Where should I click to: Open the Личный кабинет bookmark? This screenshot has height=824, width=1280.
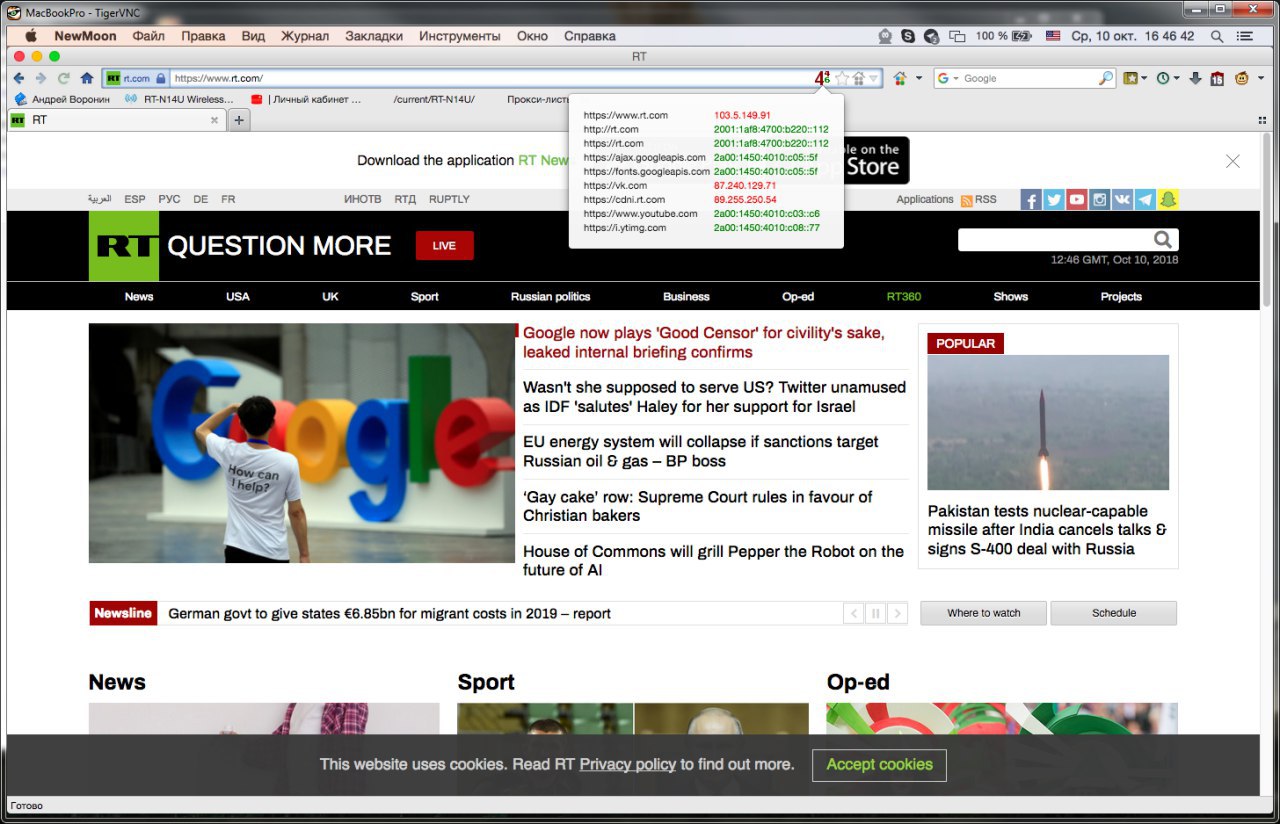coord(306,99)
